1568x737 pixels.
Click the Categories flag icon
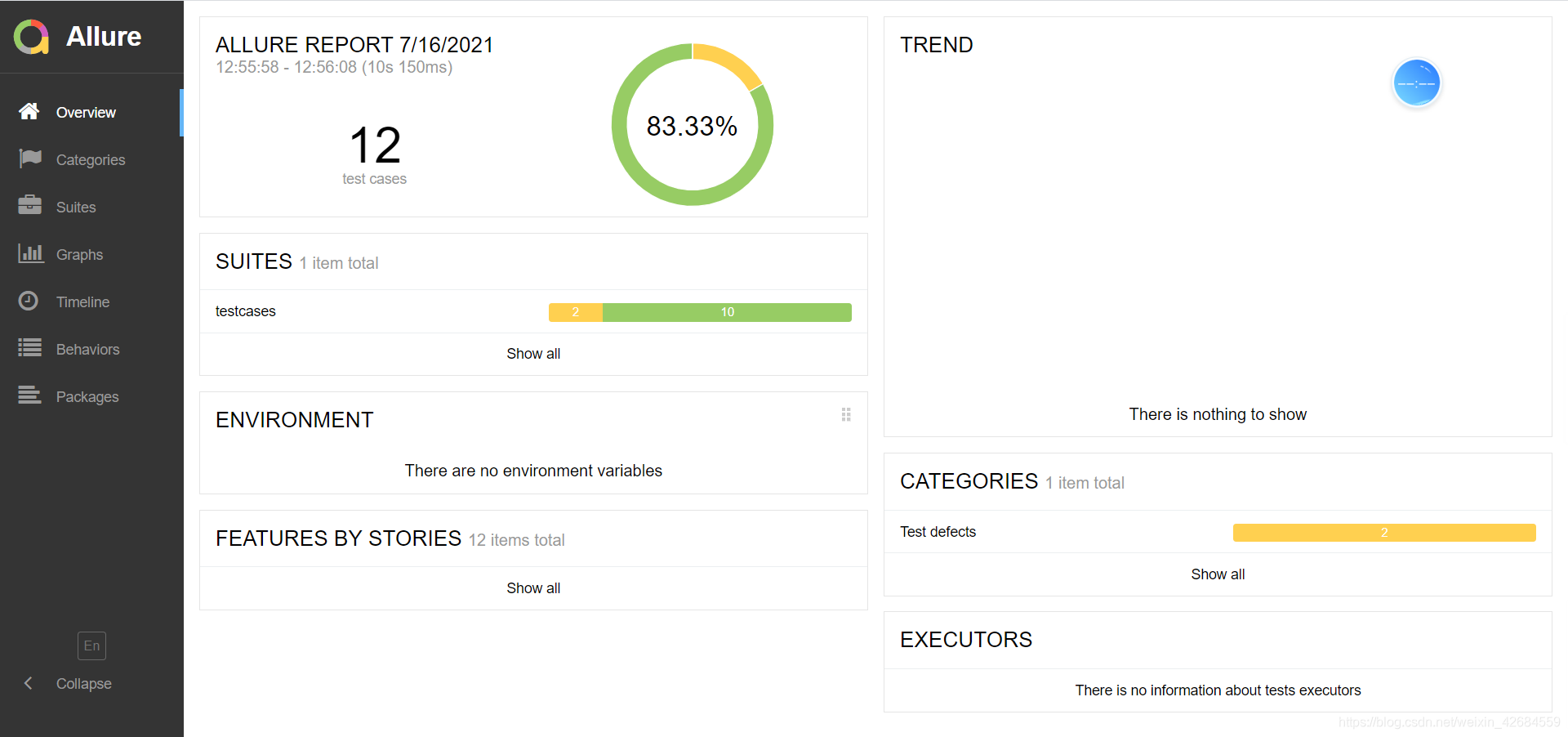coord(30,159)
